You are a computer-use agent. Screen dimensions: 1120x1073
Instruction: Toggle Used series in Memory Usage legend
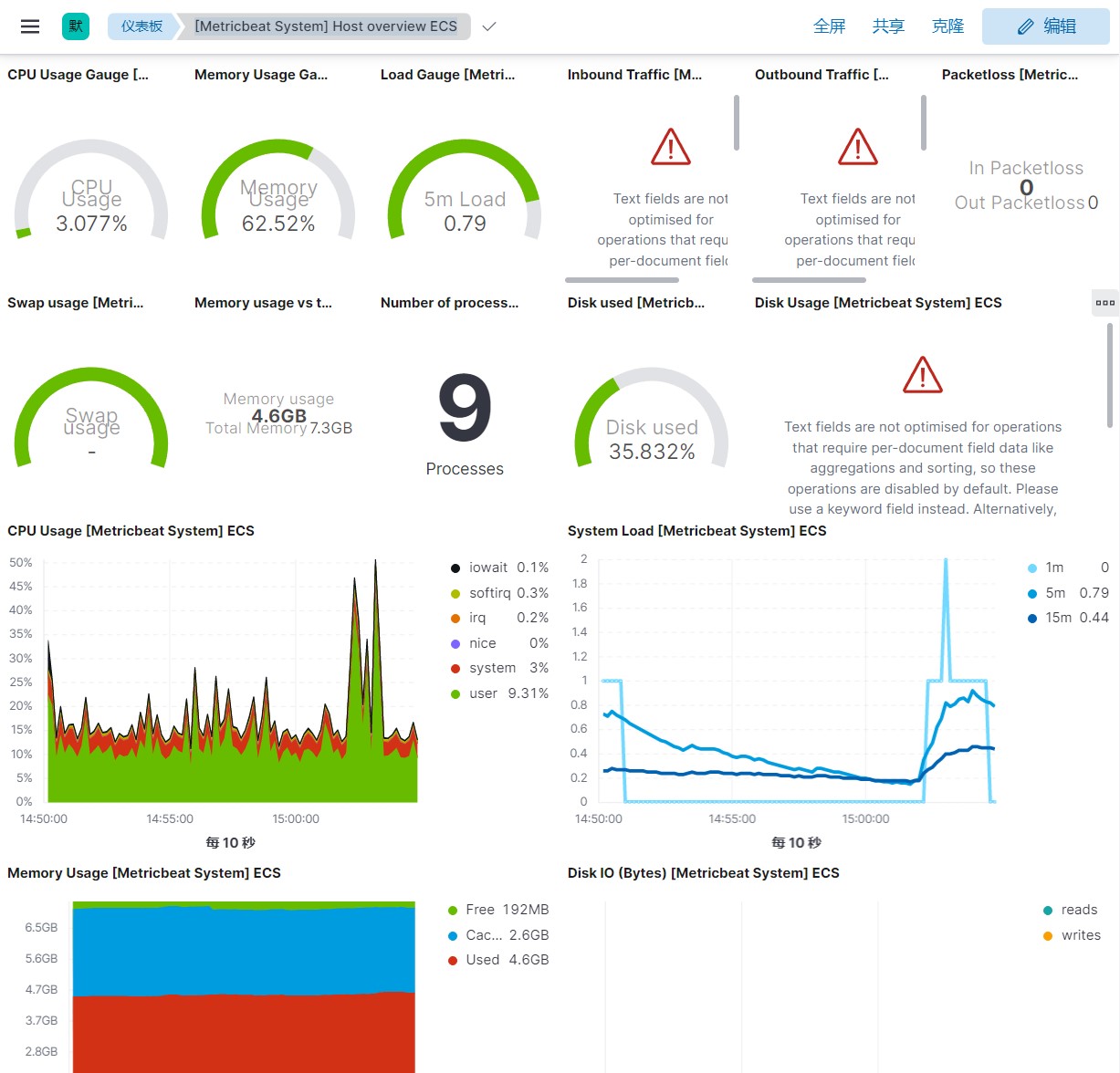point(498,960)
